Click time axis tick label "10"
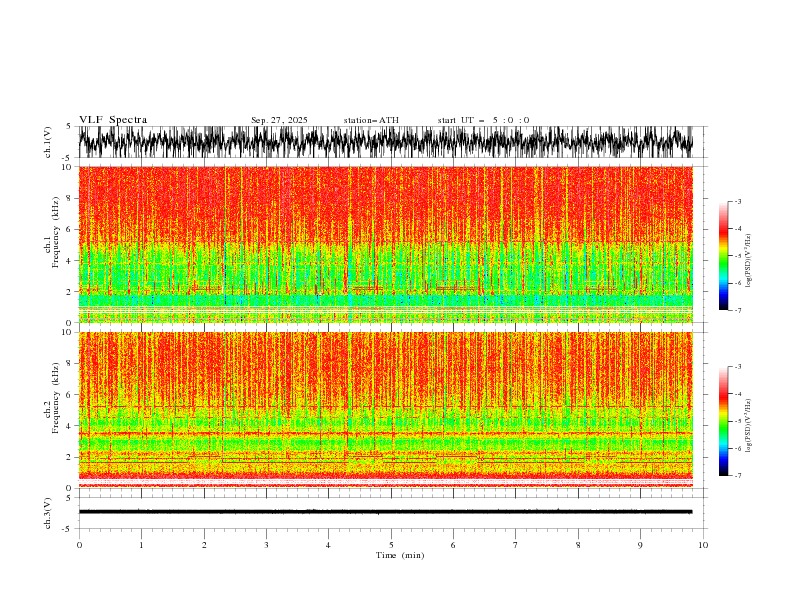 pos(703,545)
